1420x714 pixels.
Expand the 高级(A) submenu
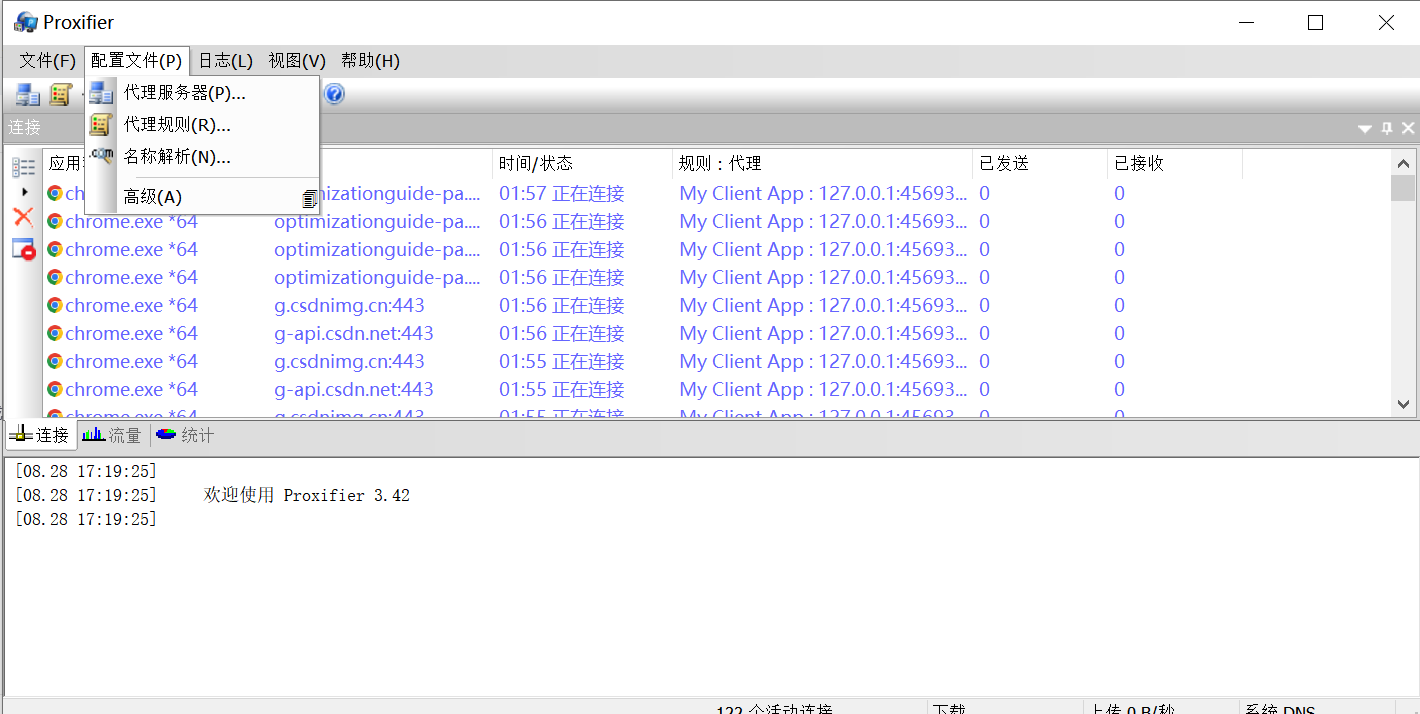click(202, 197)
